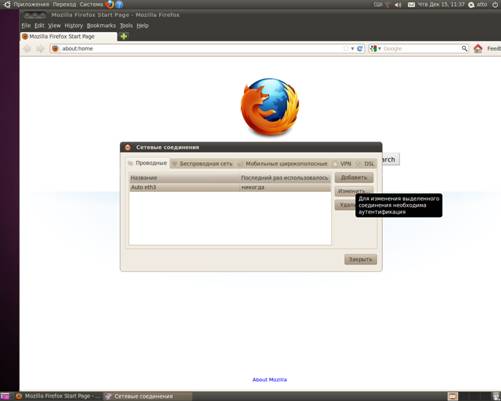The height and width of the screenshot is (401, 501).
Task: Click the show desktop icon in bottom panel
Action: click(x=5, y=396)
